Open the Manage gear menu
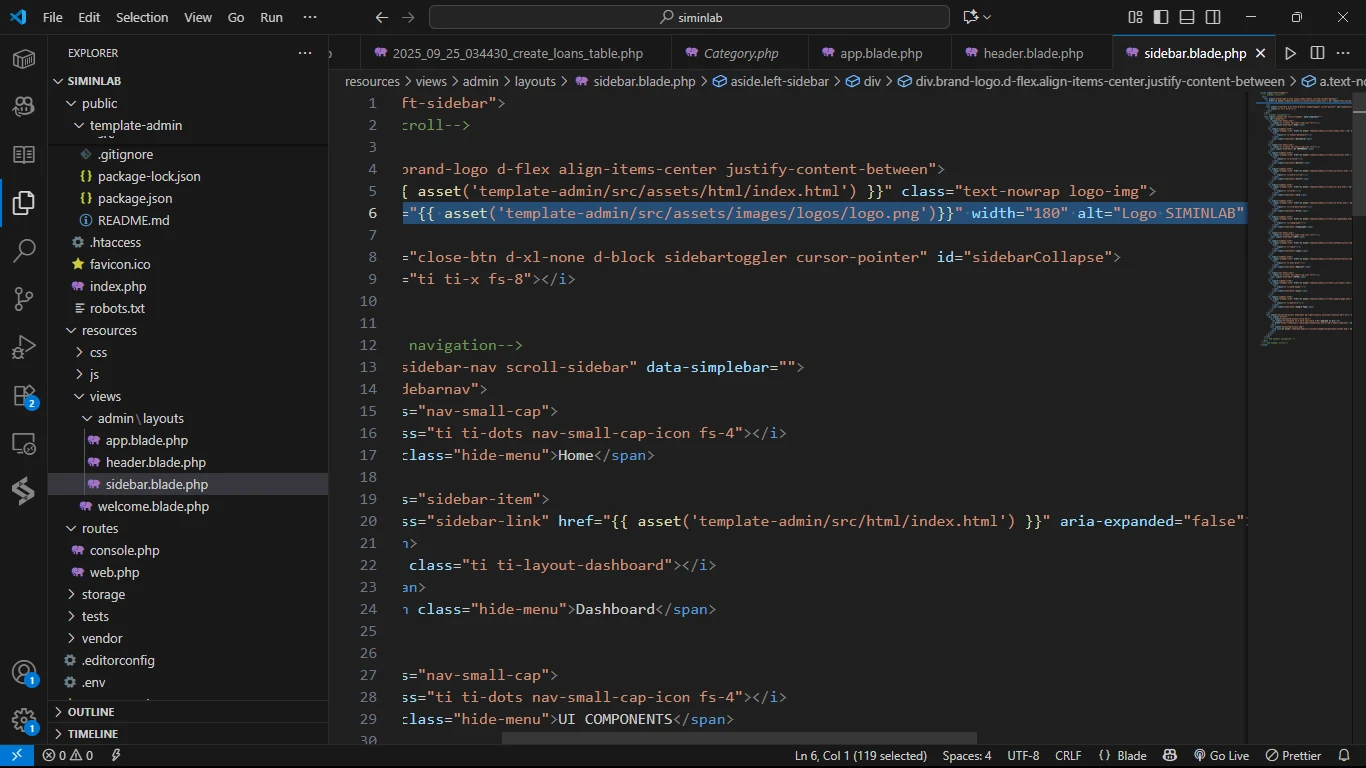The height and width of the screenshot is (768, 1366). click(24, 721)
